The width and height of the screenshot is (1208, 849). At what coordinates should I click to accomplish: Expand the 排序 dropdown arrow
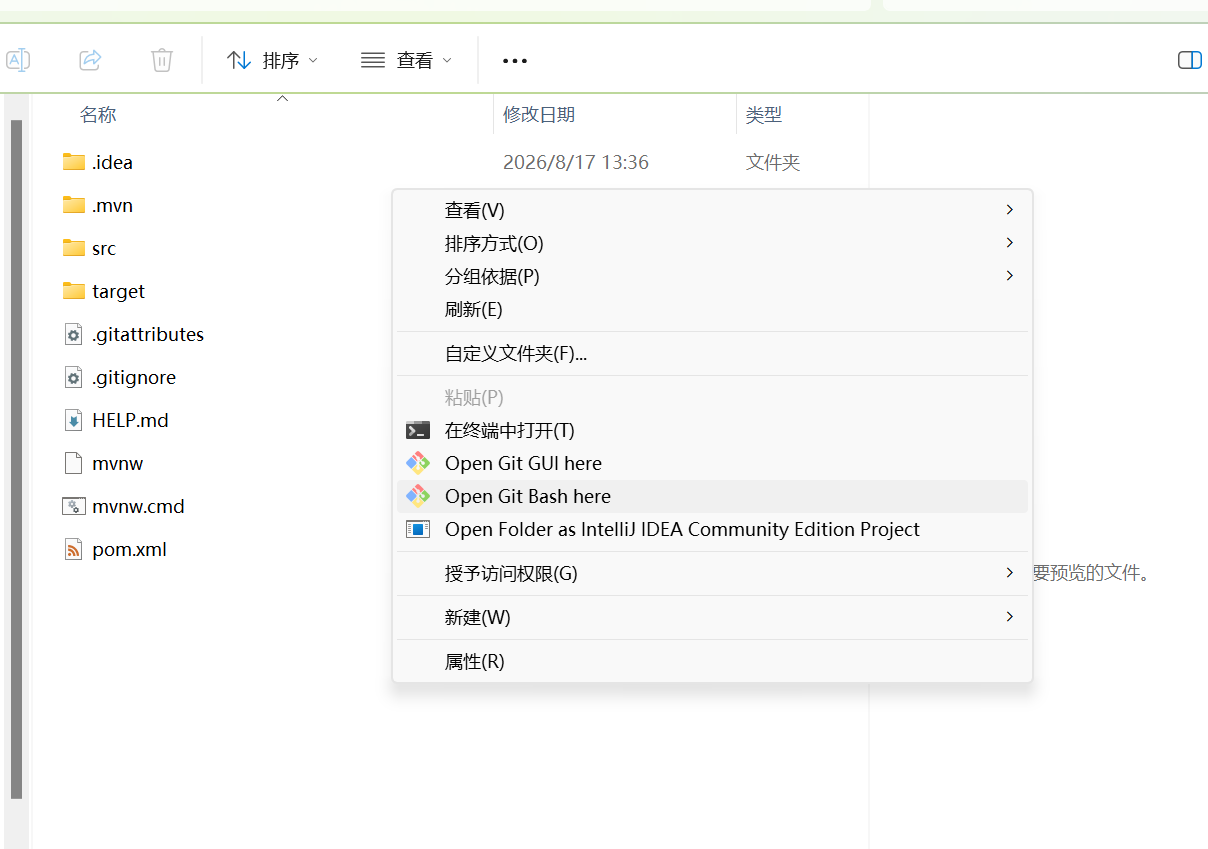pyautogui.click(x=313, y=60)
